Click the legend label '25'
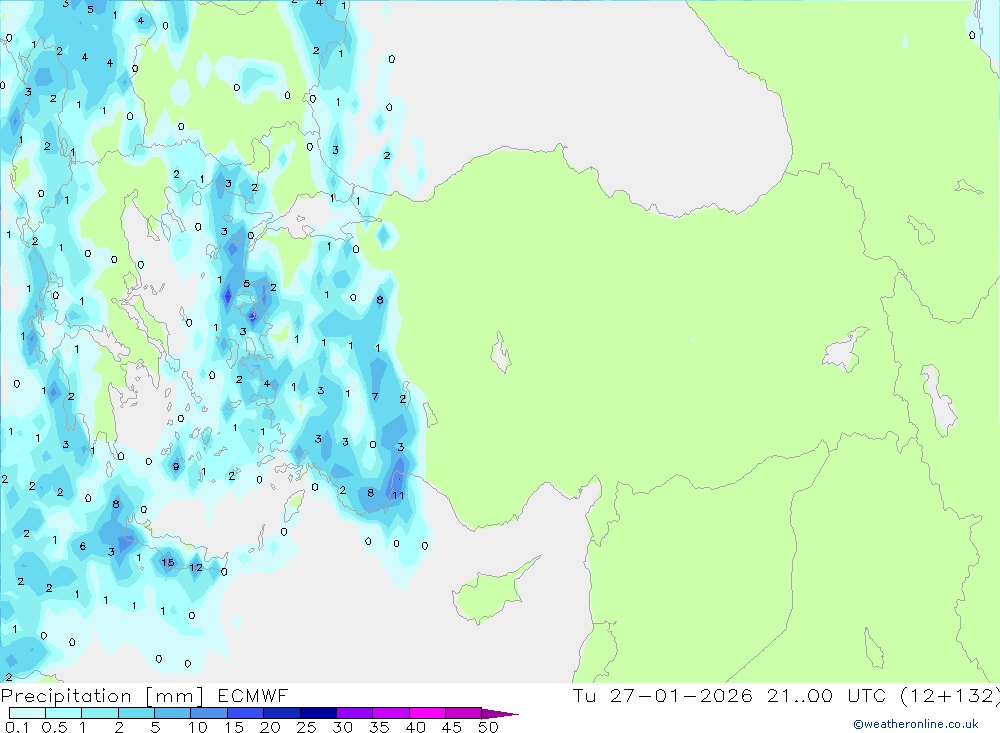1000x733 pixels. click(x=306, y=727)
